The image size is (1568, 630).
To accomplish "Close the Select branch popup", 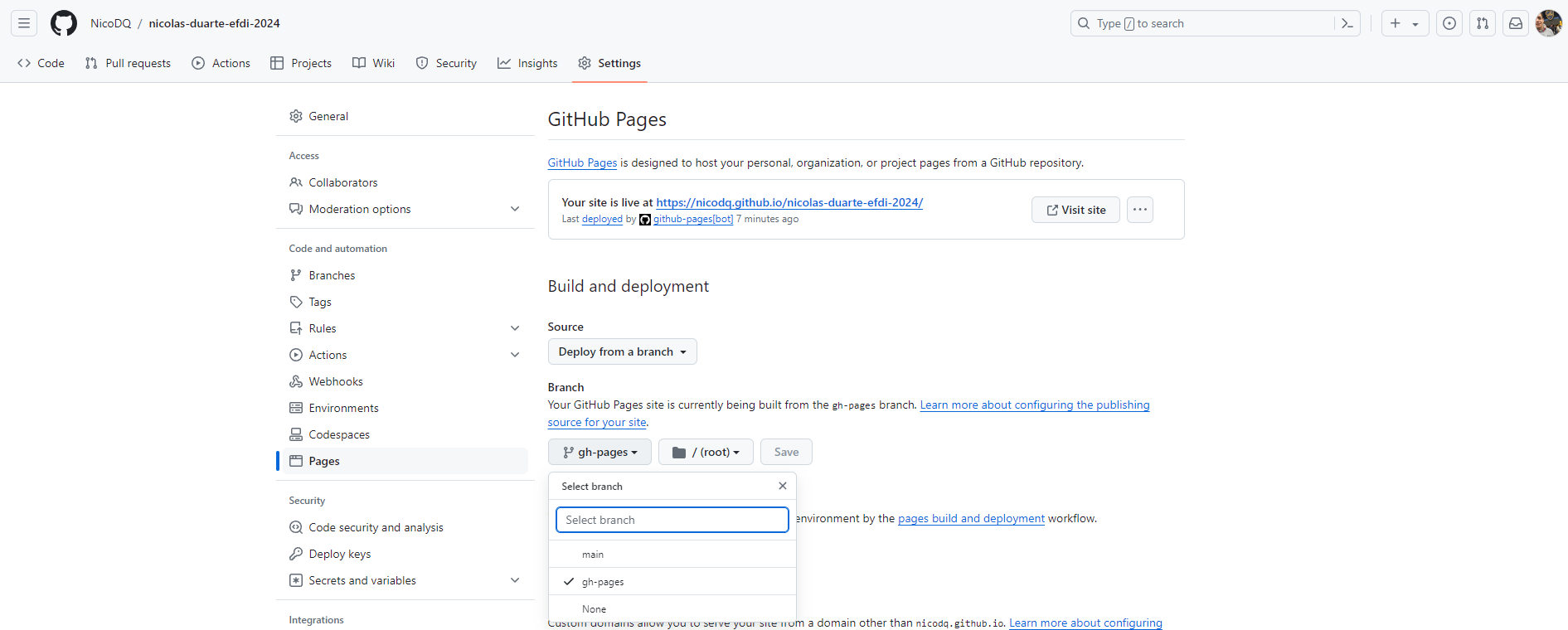I will [782, 486].
